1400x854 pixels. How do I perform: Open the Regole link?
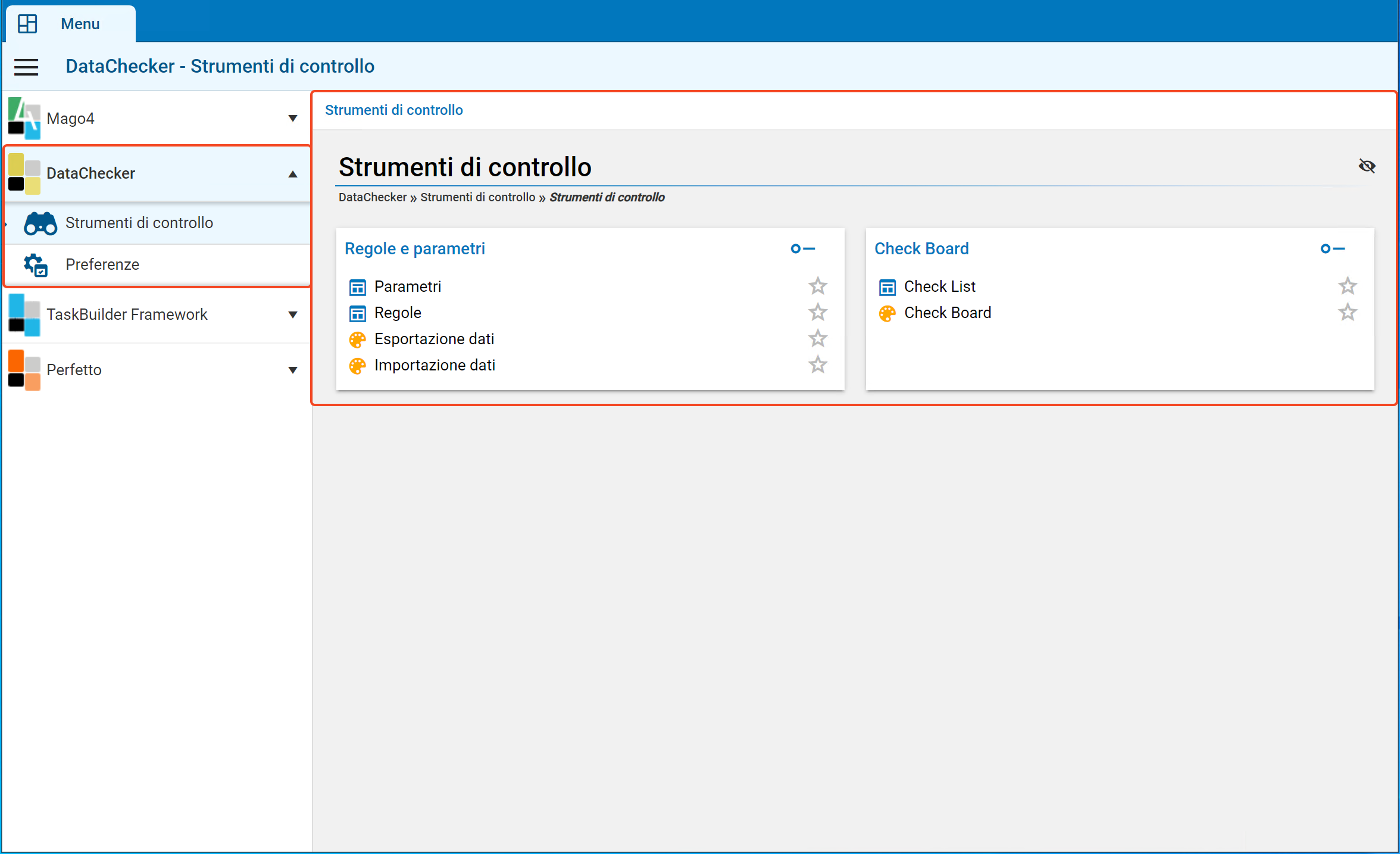pos(398,313)
